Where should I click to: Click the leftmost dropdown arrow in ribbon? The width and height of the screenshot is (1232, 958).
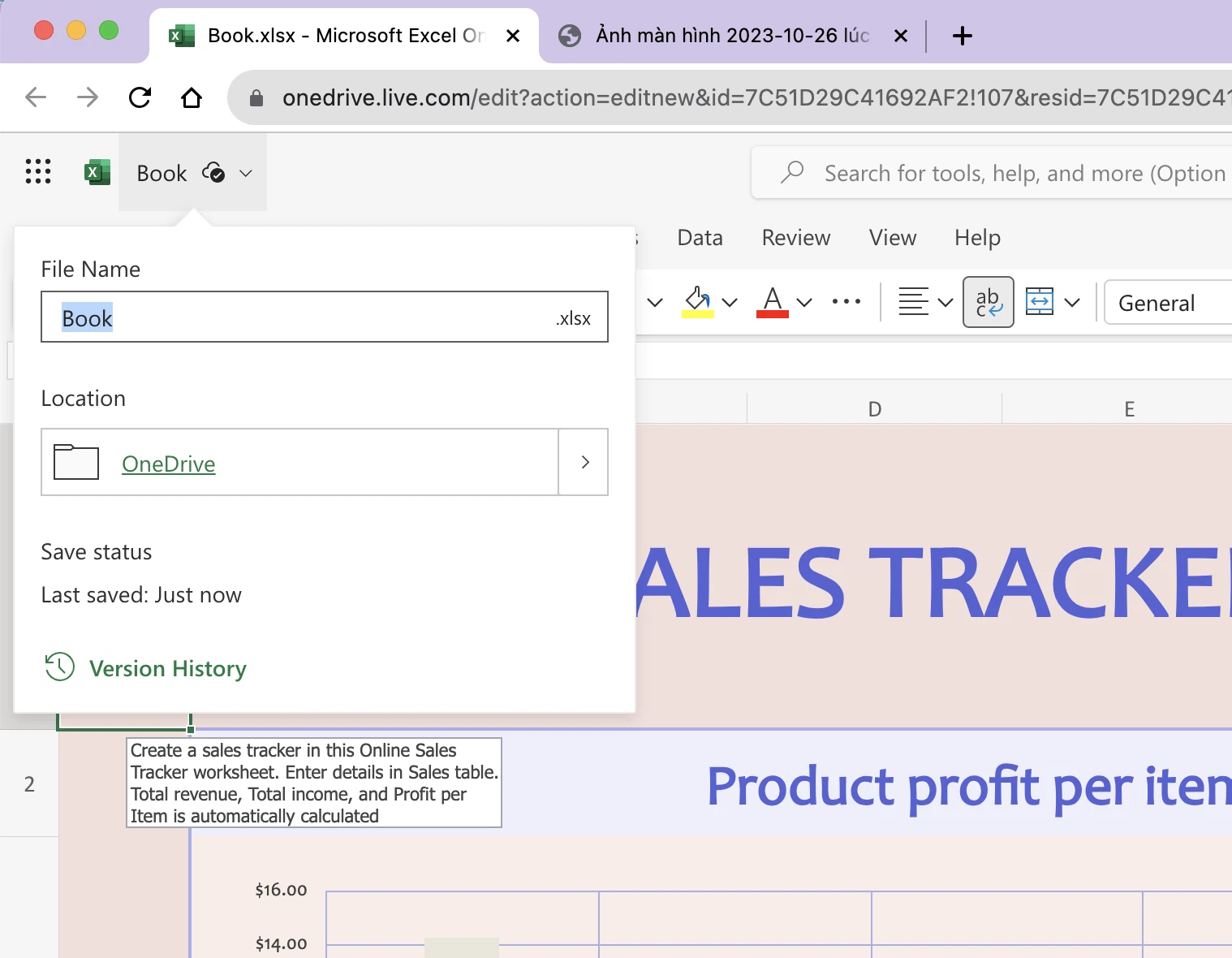coord(655,302)
